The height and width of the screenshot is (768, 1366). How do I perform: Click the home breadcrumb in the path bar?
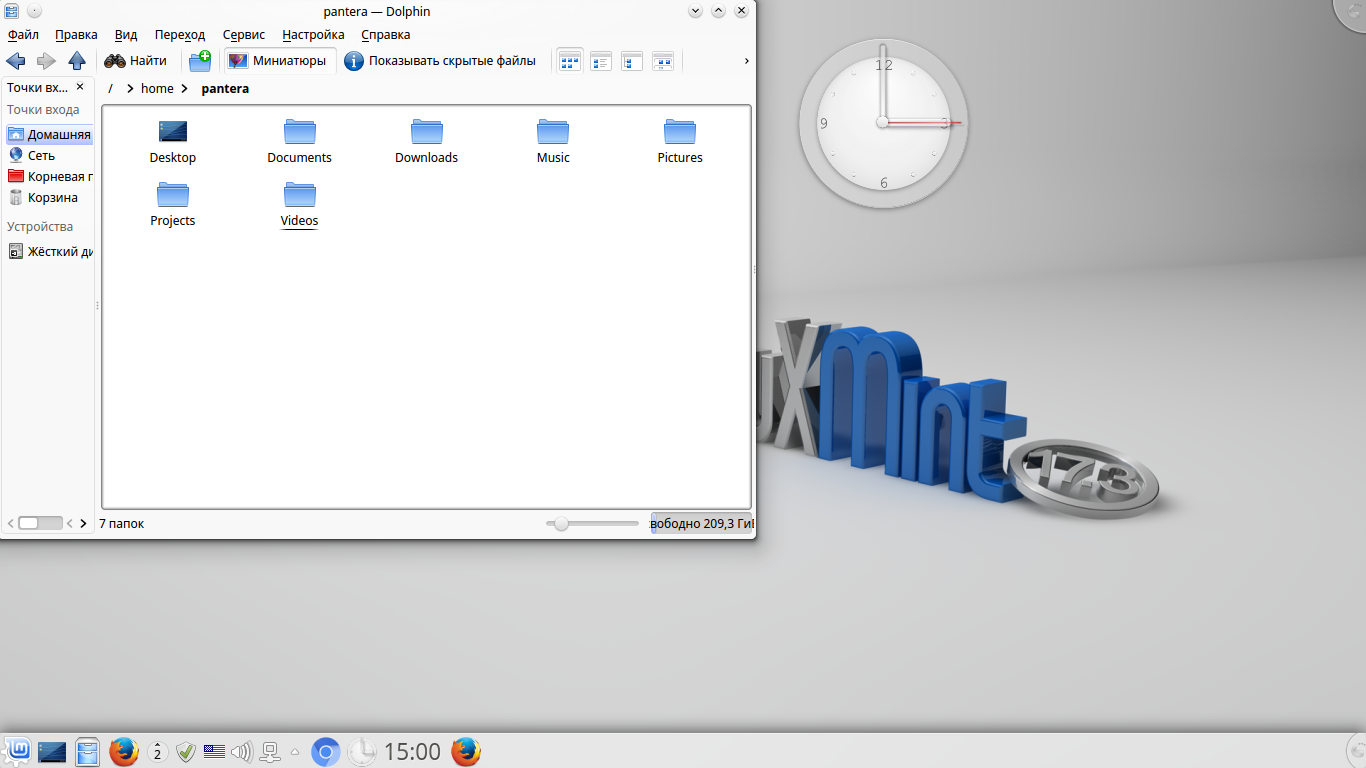(157, 89)
